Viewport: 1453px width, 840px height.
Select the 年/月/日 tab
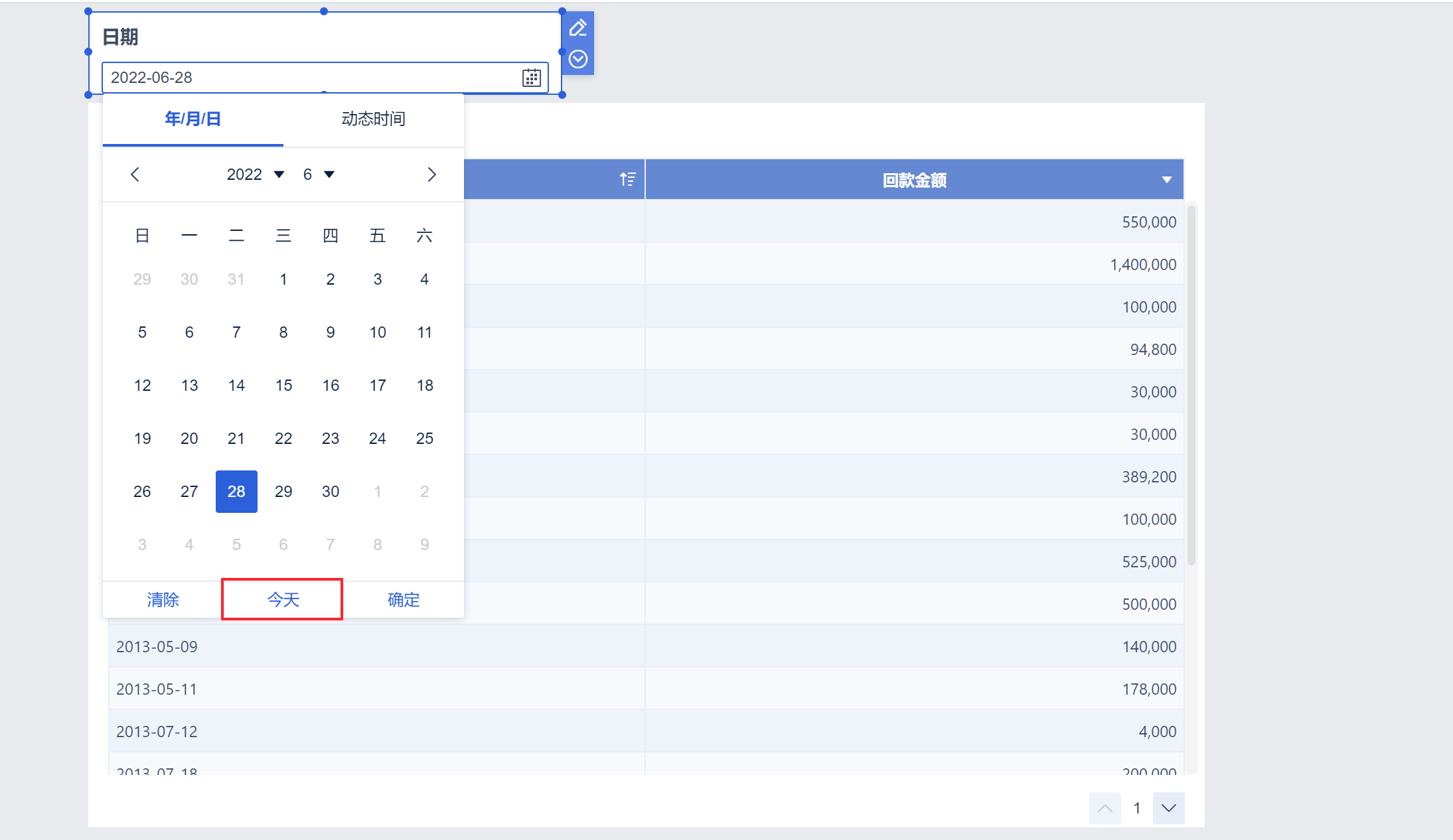click(192, 119)
